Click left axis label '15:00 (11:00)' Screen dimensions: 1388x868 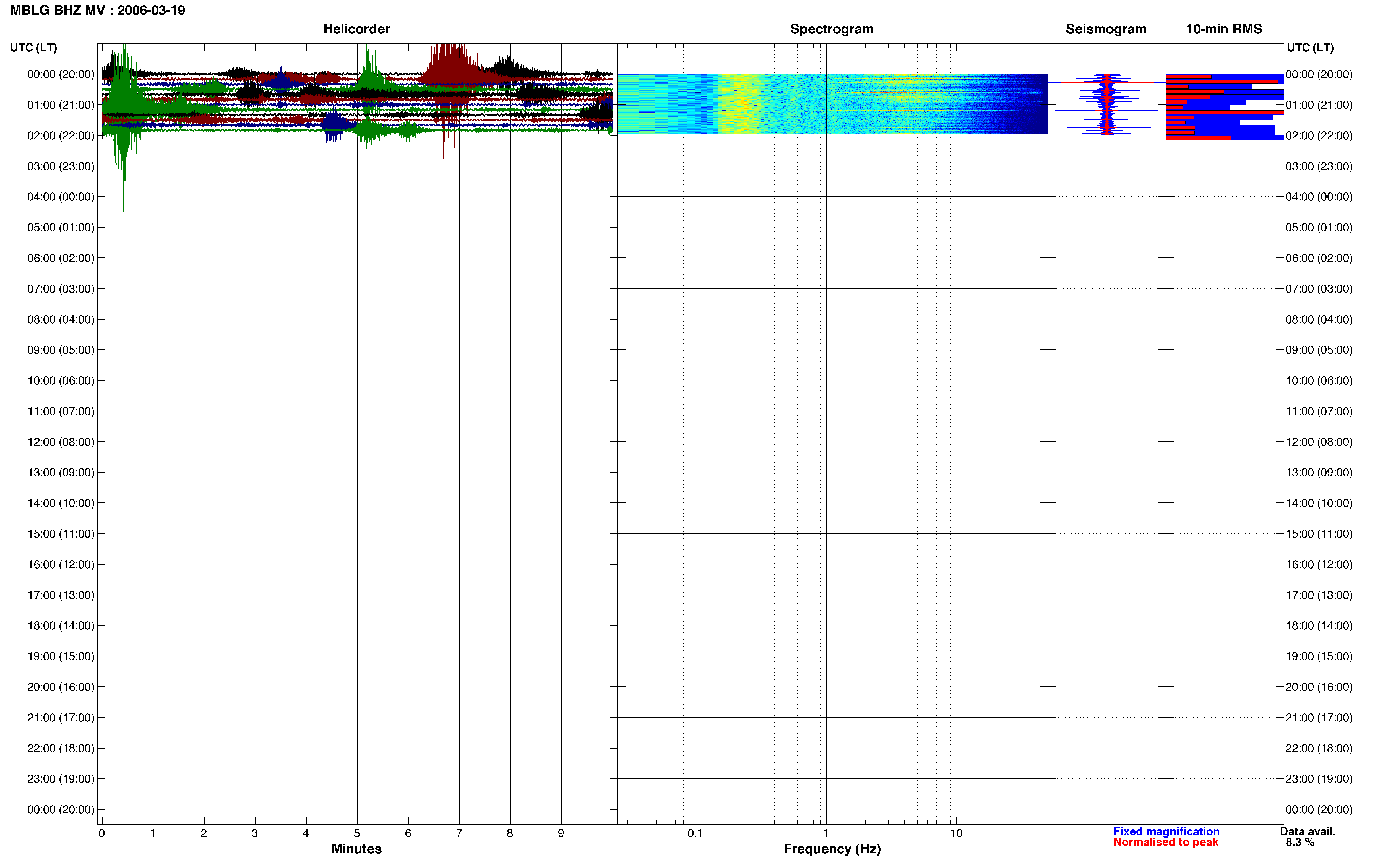tap(61, 534)
